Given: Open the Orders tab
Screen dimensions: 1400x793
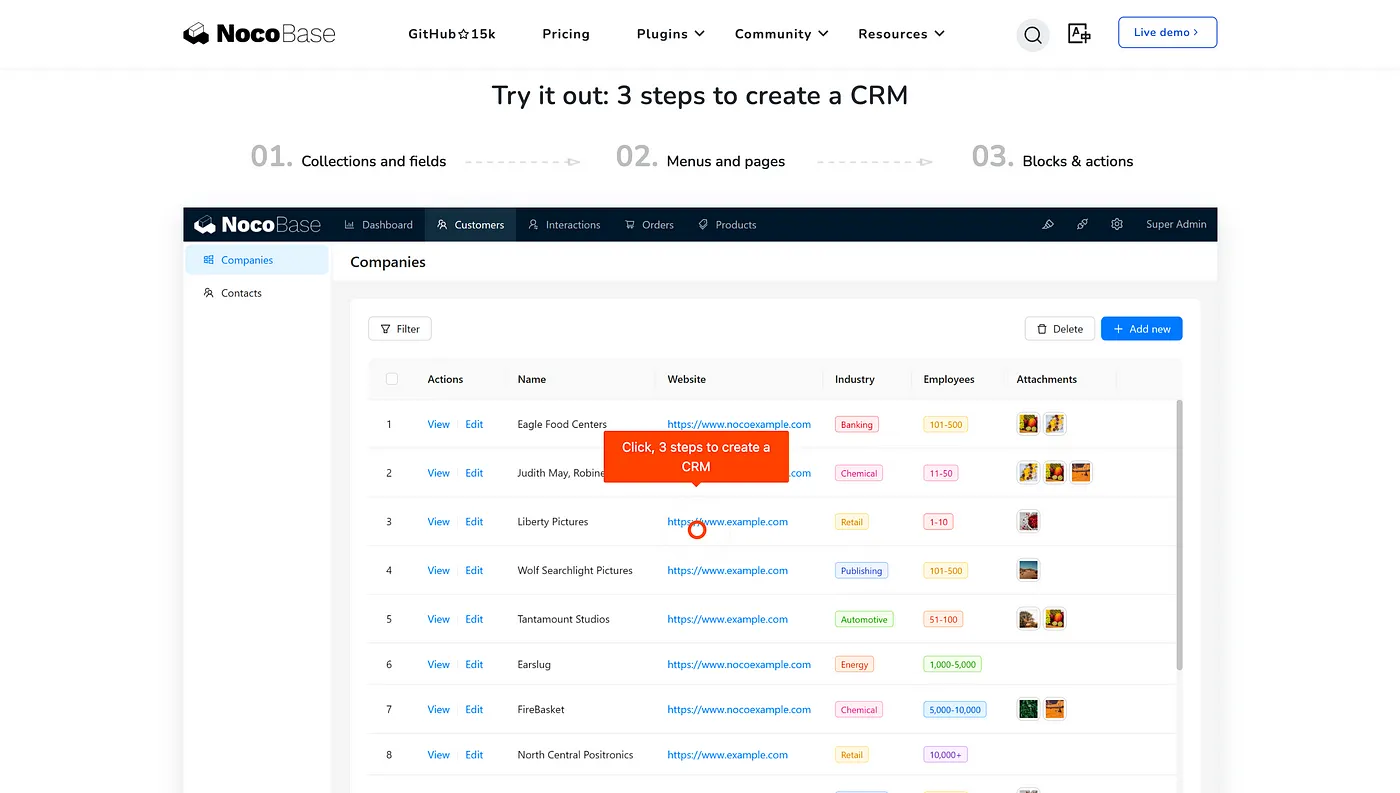Looking at the screenshot, I should pyautogui.click(x=649, y=225).
